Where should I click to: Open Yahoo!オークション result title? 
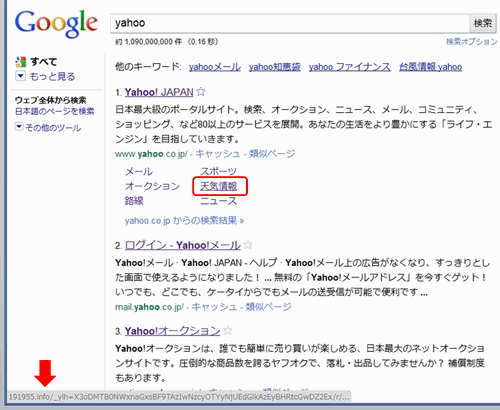(x=172, y=331)
